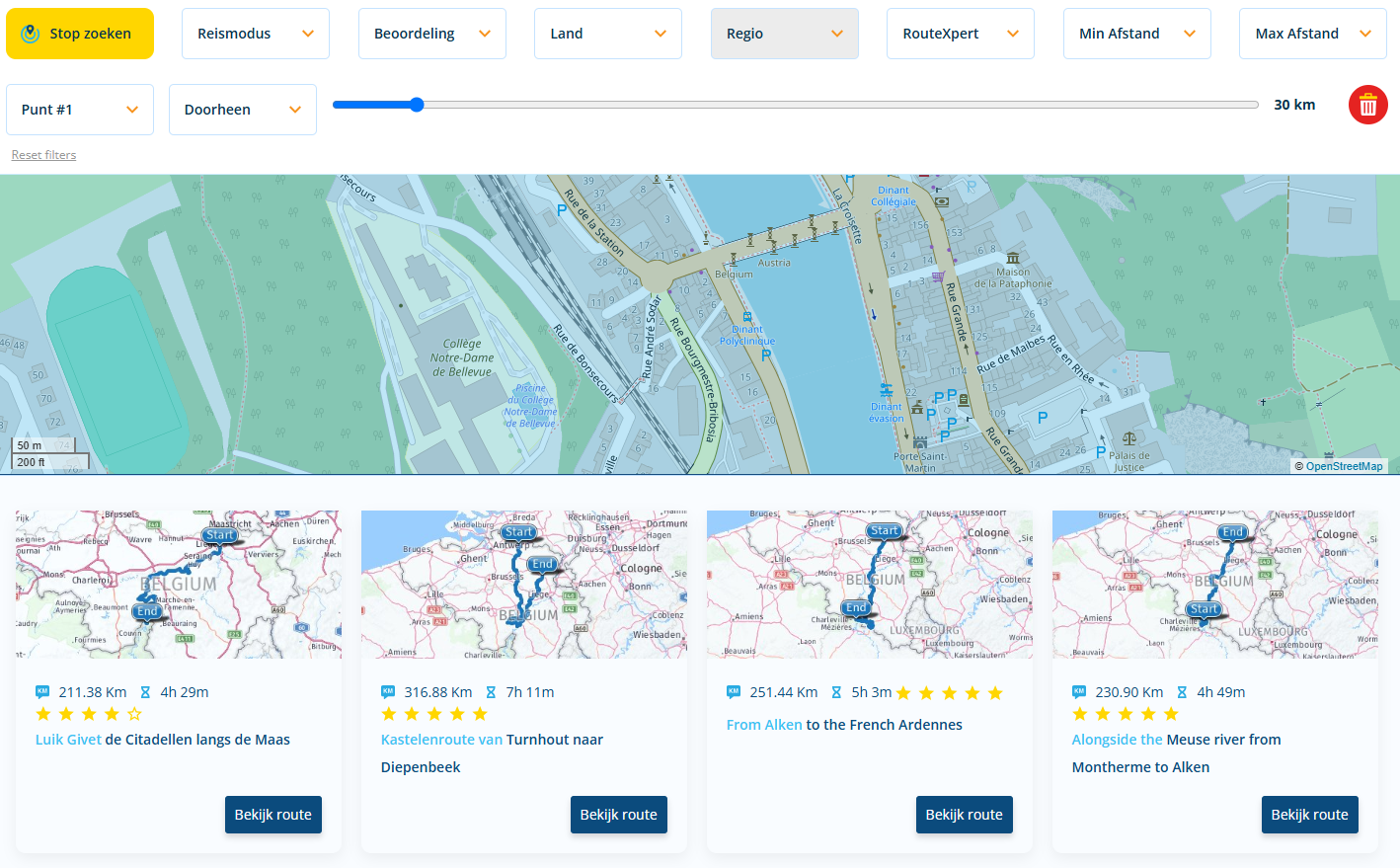Image resolution: width=1400 pixels, height=868 pixels.
Task: Click the Dinant Polyclinique marker on map
Action: (747, 318)
